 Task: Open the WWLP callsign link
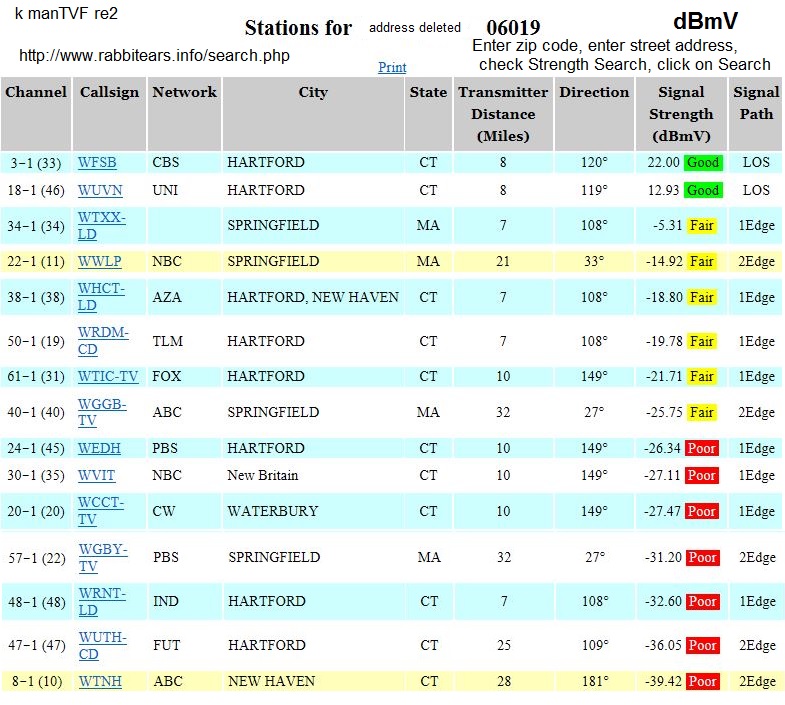click(x=99, y=262)
